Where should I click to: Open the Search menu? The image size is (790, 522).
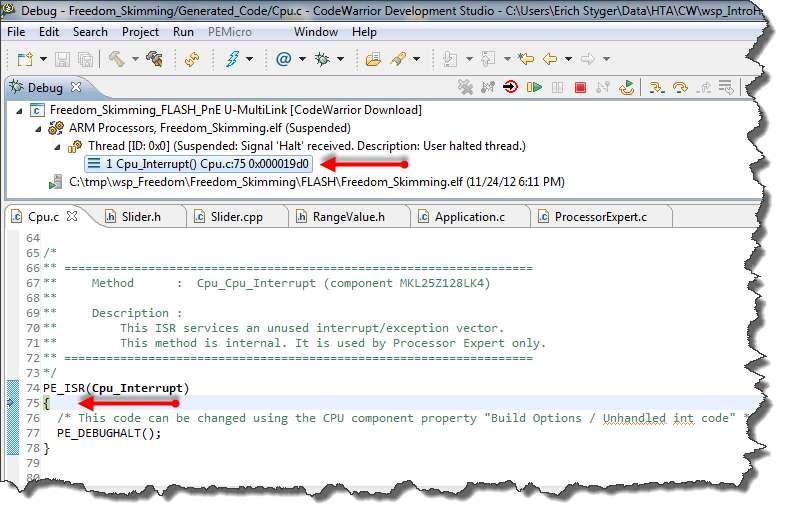[x=90, y=32]
